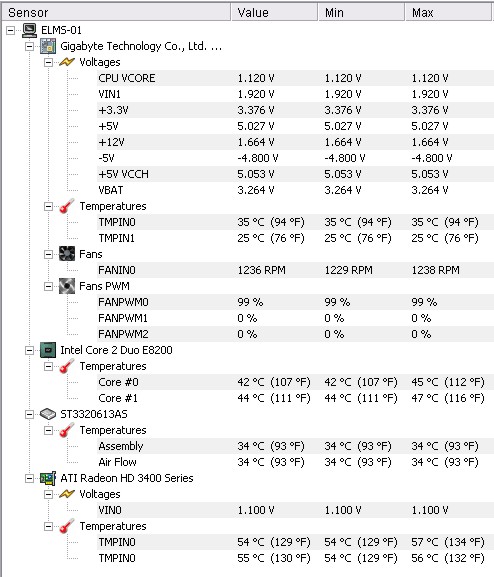
Task: Collapse the Fans PWM section
Action: (x=48, y=286)
